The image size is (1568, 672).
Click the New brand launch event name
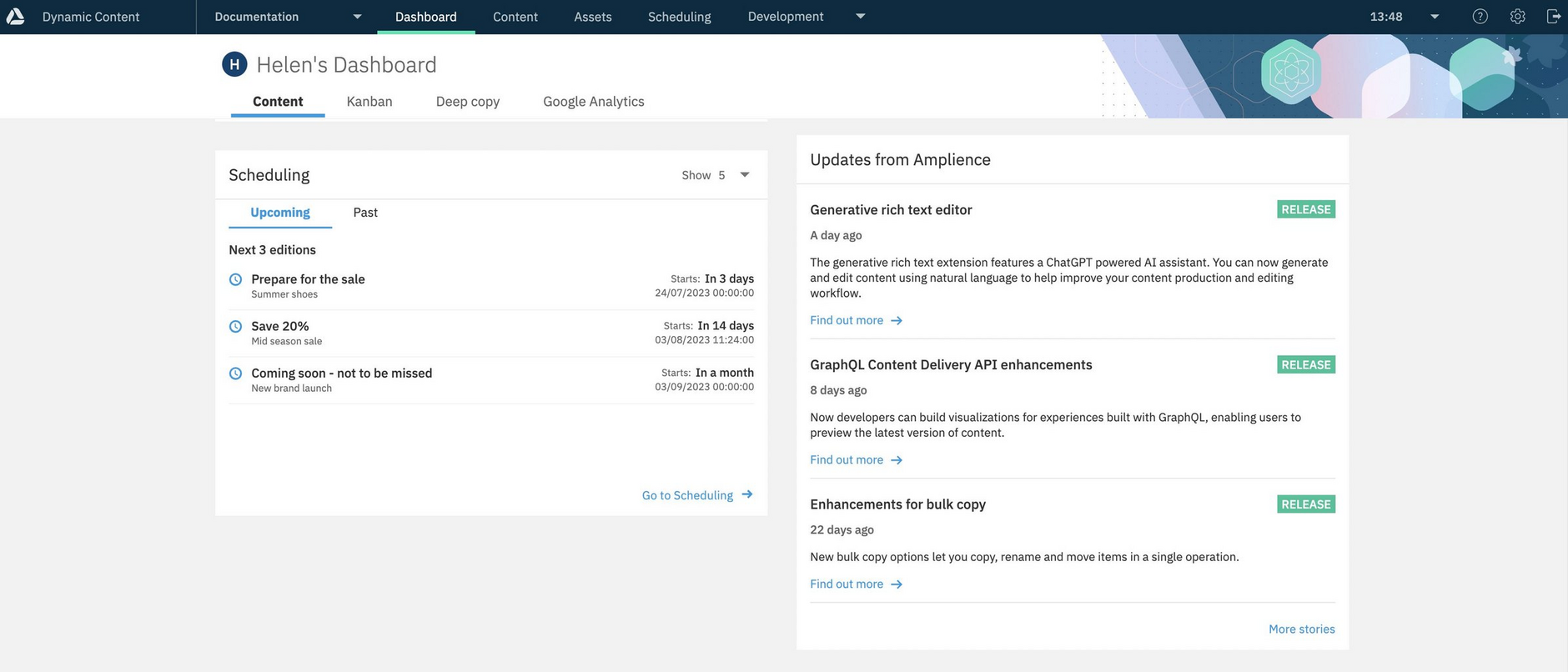pos(292,389)
